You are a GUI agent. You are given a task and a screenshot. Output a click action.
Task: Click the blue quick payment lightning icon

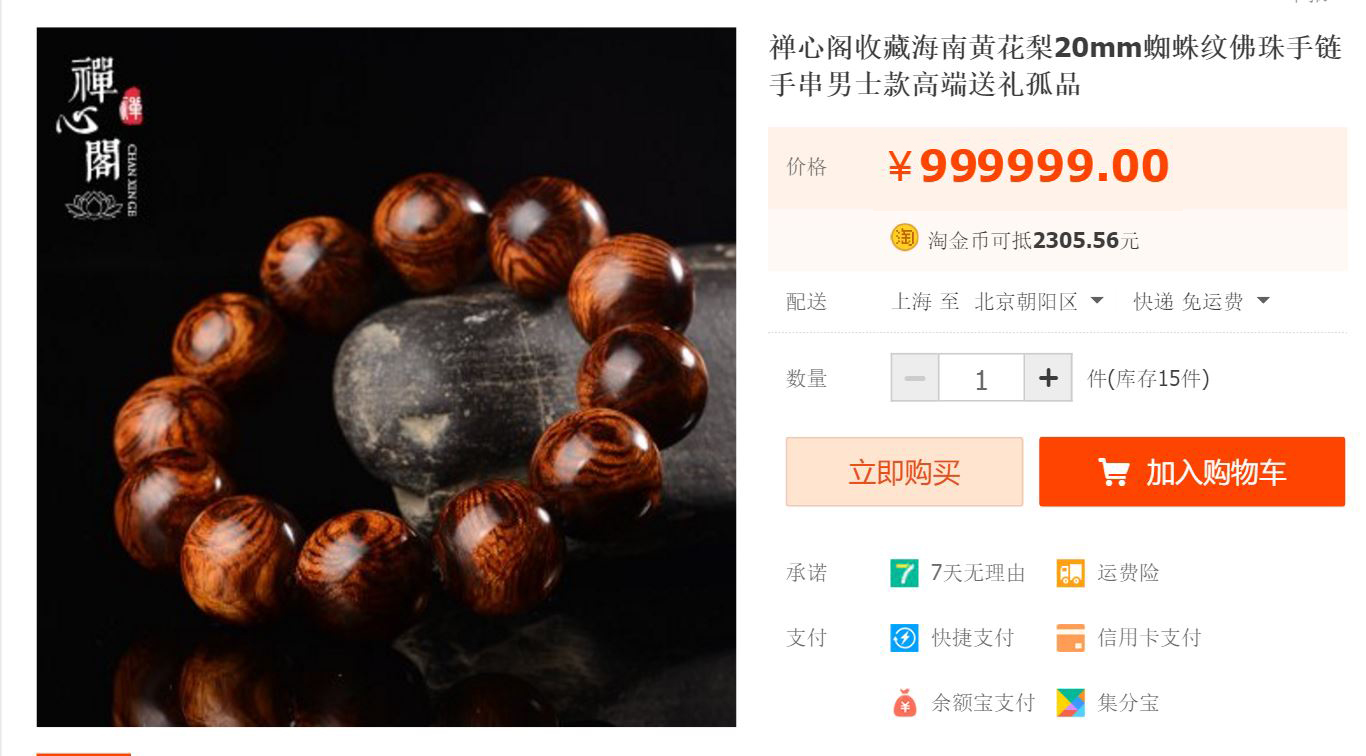coord(904,638)
